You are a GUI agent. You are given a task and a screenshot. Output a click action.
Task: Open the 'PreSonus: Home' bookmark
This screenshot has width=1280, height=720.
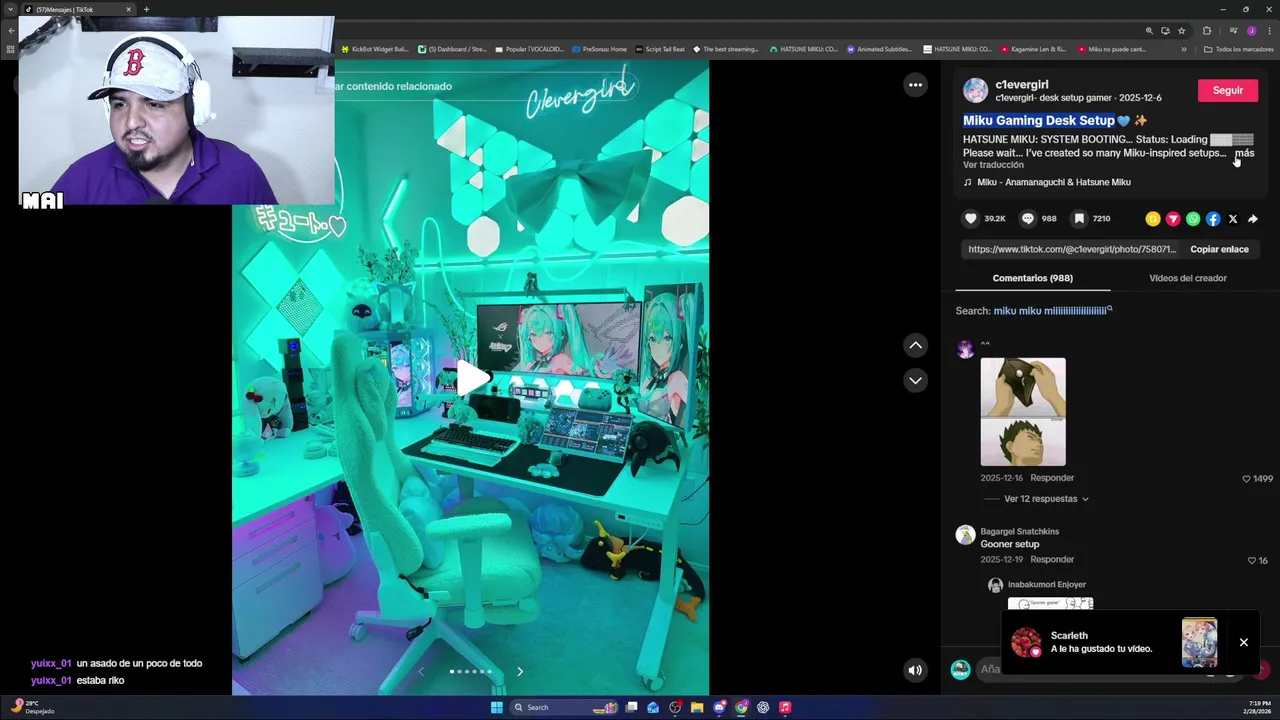point(600,49)
